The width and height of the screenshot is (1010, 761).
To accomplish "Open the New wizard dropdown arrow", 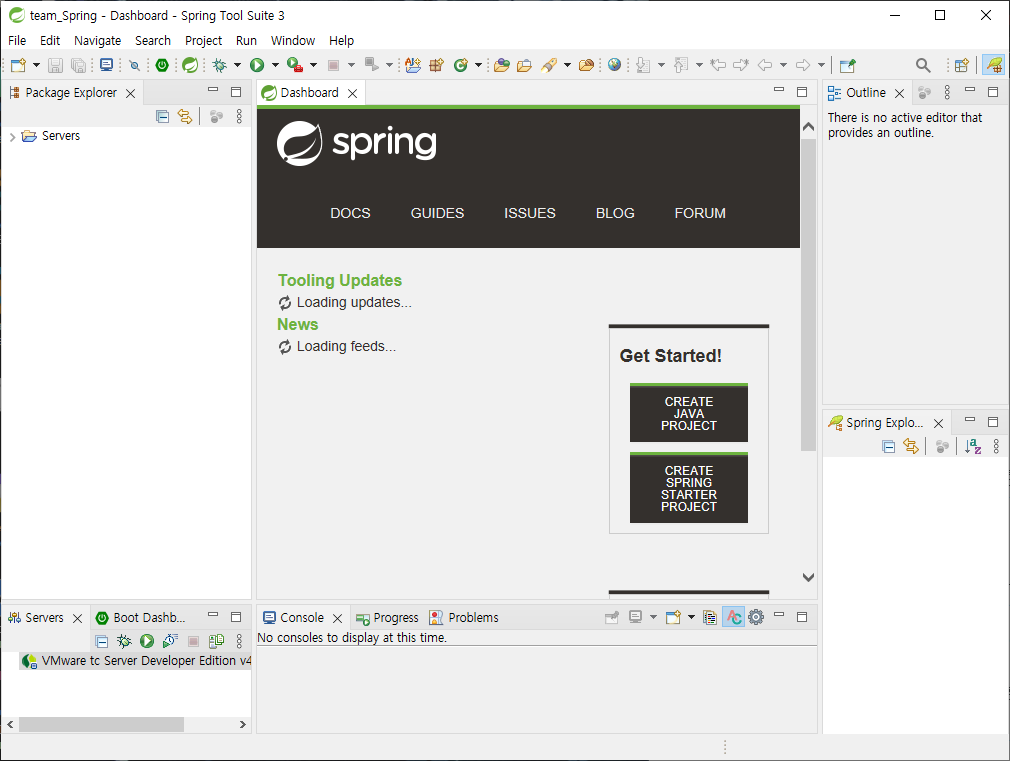I will tap(36, 65).
